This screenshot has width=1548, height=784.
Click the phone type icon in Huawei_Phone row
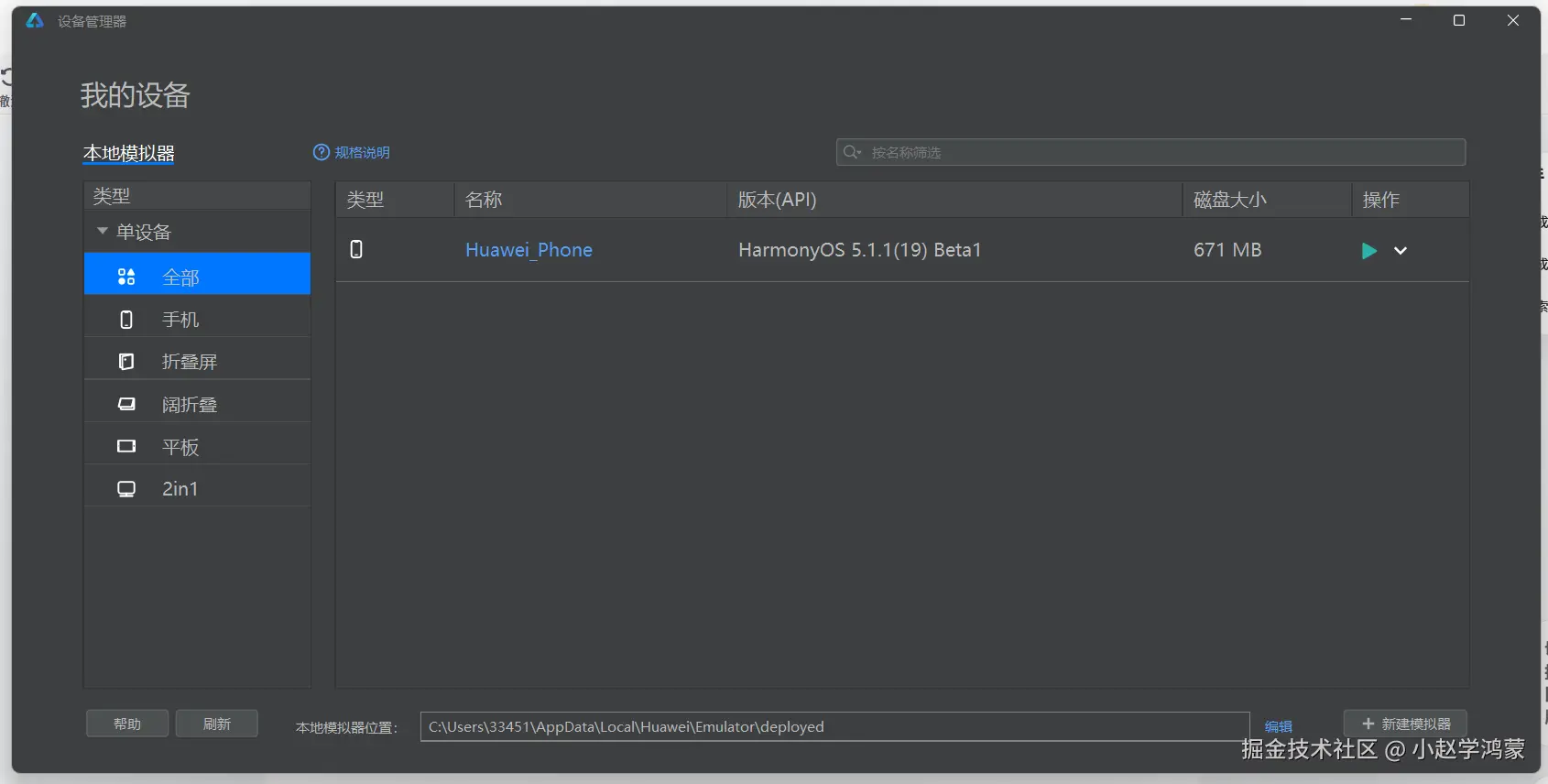356,249
